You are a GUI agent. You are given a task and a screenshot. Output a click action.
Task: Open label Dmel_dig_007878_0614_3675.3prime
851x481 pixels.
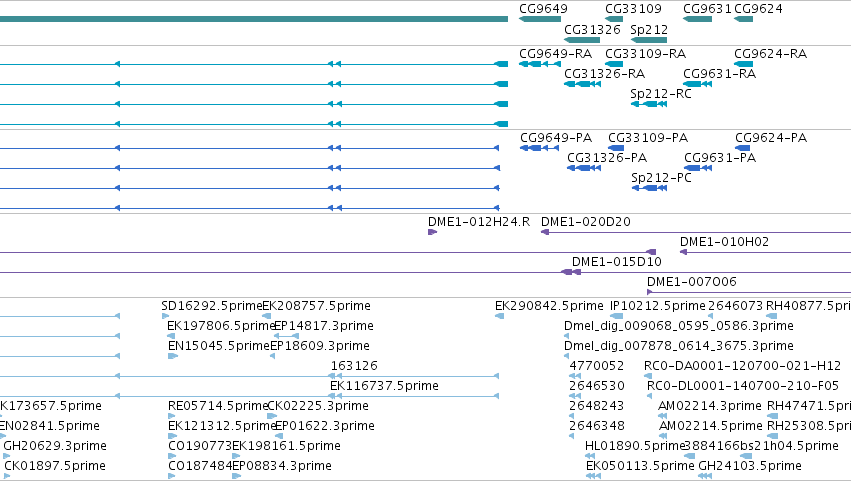(x=679, y=346)
